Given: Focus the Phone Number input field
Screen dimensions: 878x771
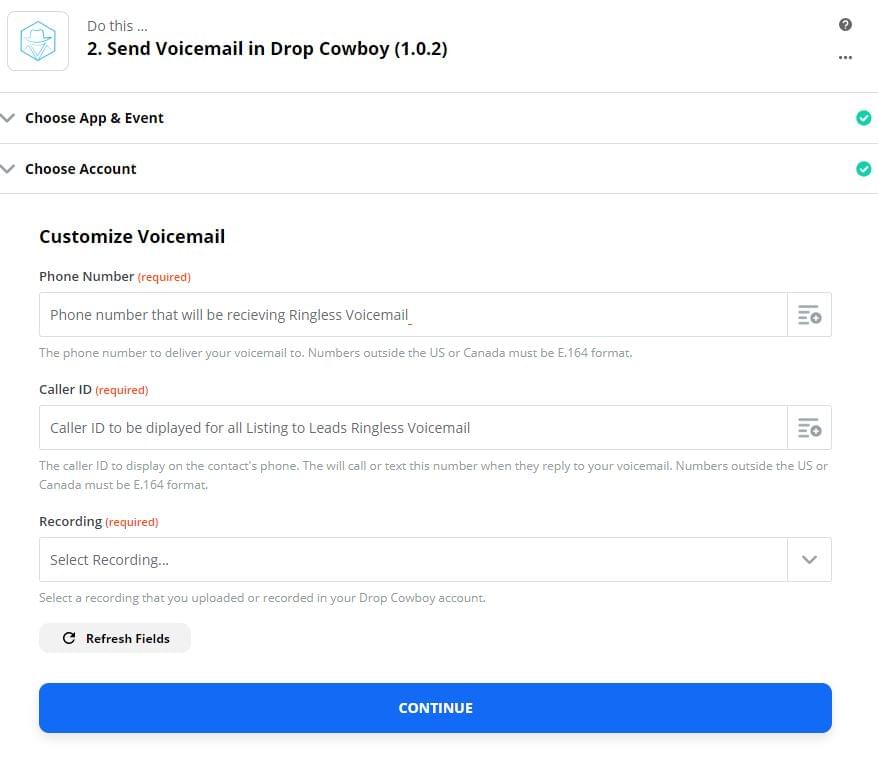Looking at the screenshot, I should (x=413, y=315).
